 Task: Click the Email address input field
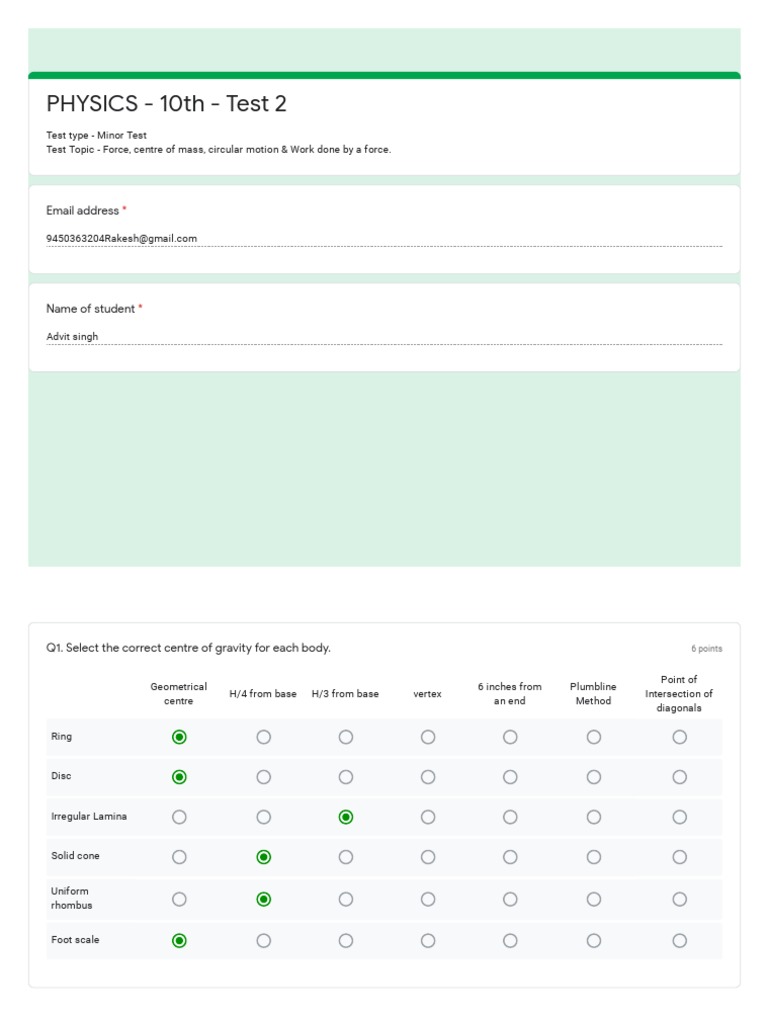(384, 238)
